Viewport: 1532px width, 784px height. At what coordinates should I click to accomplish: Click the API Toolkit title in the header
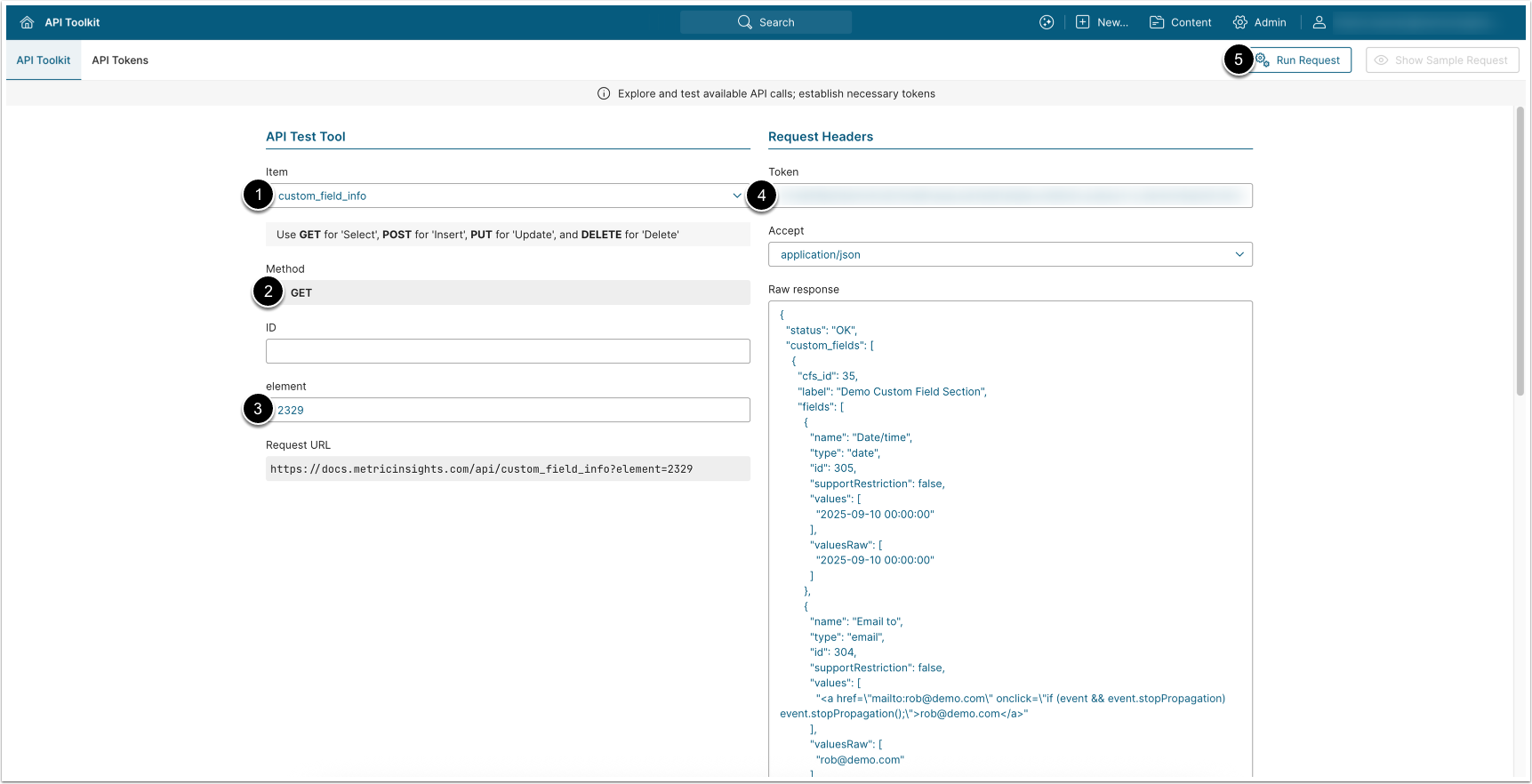click(72, 22)
